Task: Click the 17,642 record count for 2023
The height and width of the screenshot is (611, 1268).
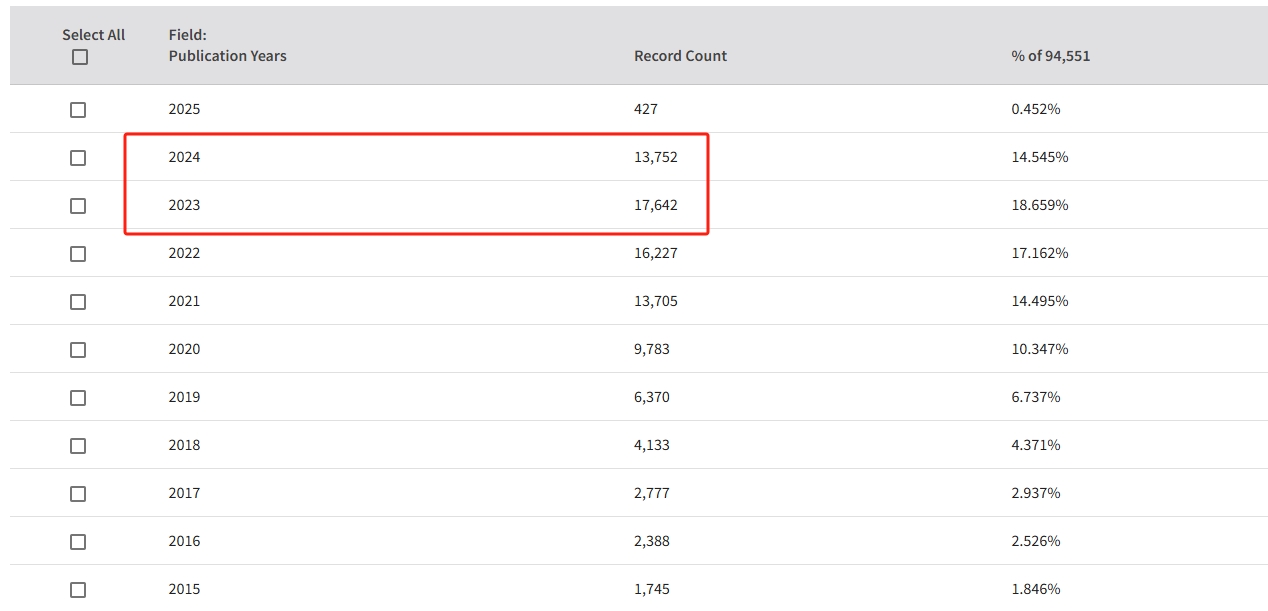Action: pyautogui.click(x=655, y=205)
